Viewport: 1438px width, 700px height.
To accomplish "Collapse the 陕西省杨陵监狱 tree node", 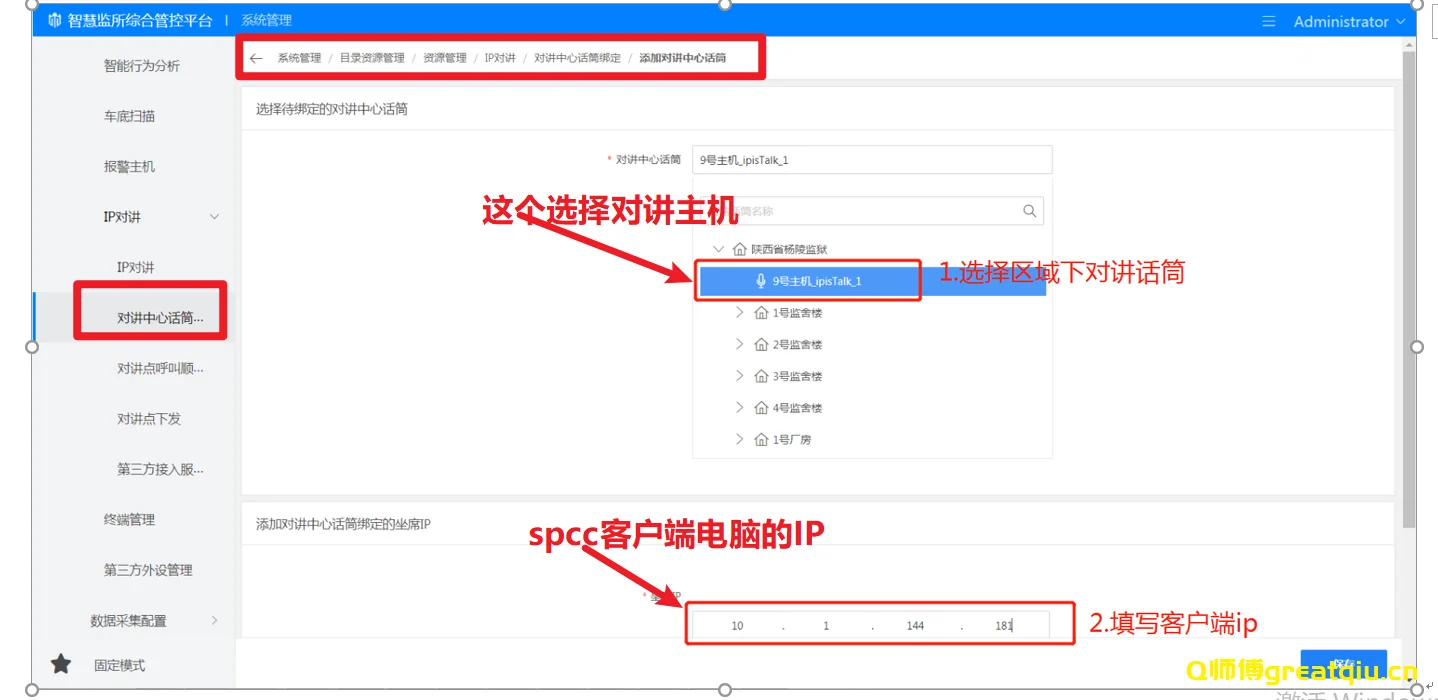I will click(x=717, y=249).
